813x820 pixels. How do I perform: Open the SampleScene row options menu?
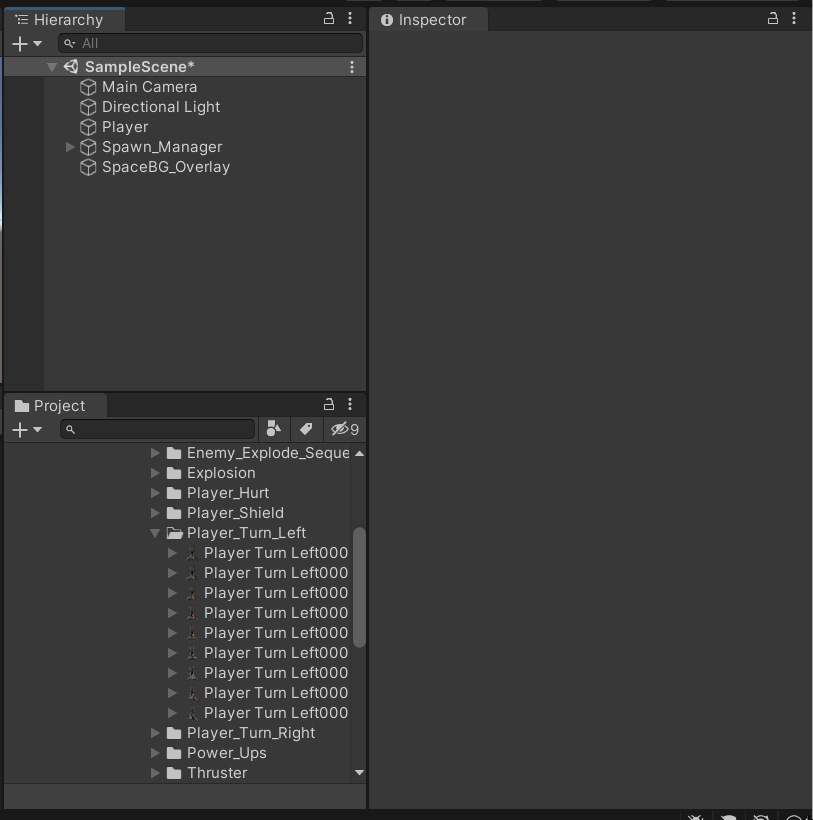pyautogui.click(x=352, y=67)
